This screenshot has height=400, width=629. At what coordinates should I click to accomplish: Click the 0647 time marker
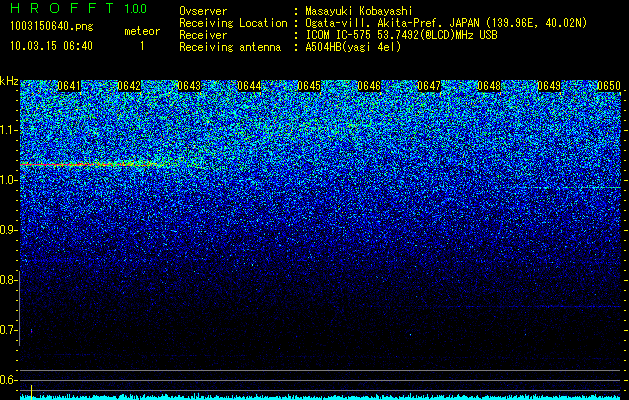pyautogui.click(x=429, y=86)
